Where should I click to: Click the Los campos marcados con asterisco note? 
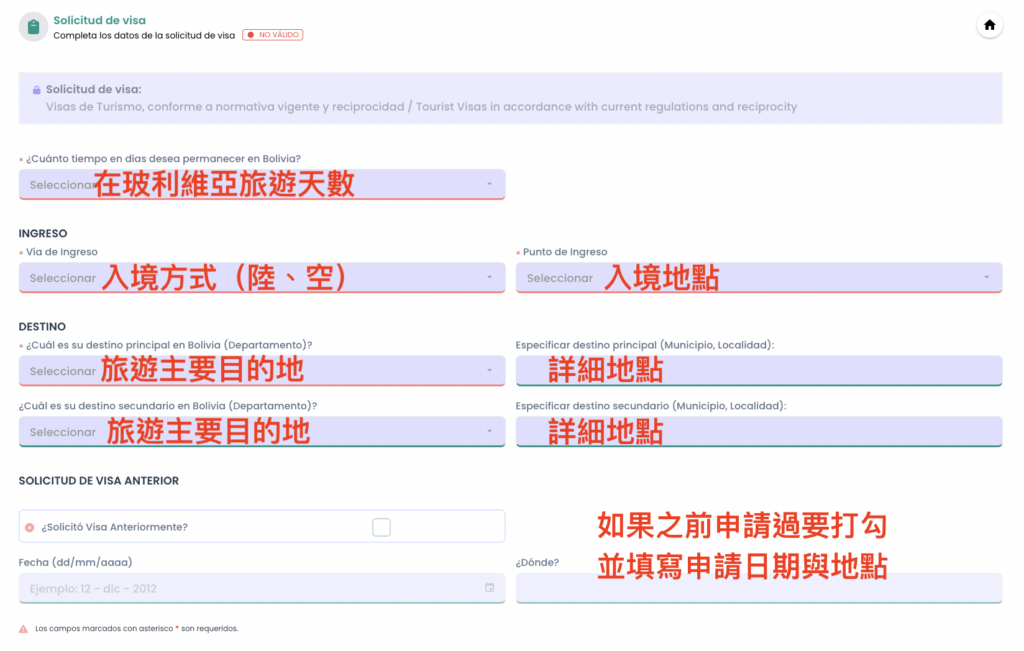[136, 629]
